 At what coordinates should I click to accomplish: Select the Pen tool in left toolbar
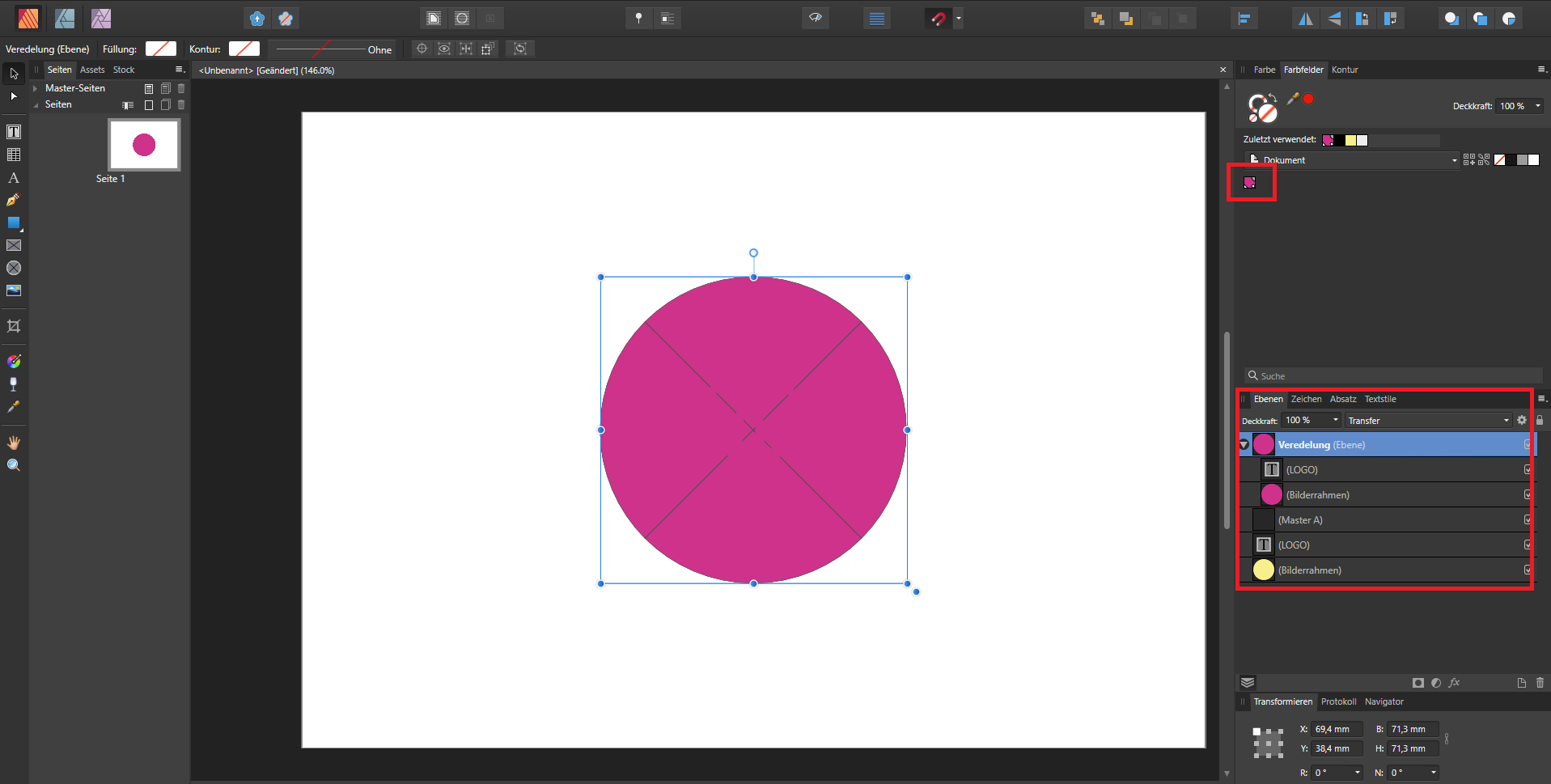tap(13, 200)
